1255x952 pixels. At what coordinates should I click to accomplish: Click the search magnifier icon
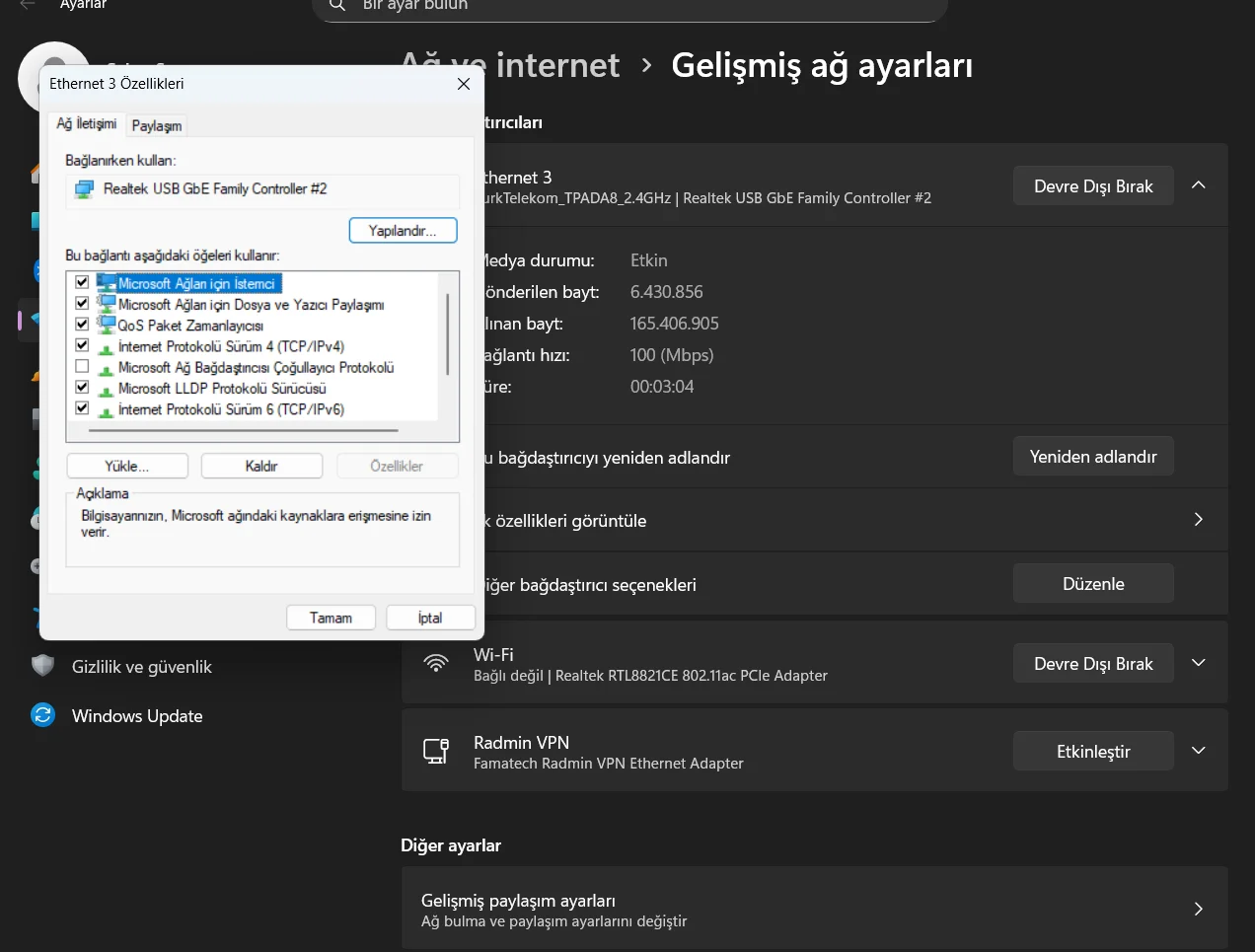click(x=337, y=5)
